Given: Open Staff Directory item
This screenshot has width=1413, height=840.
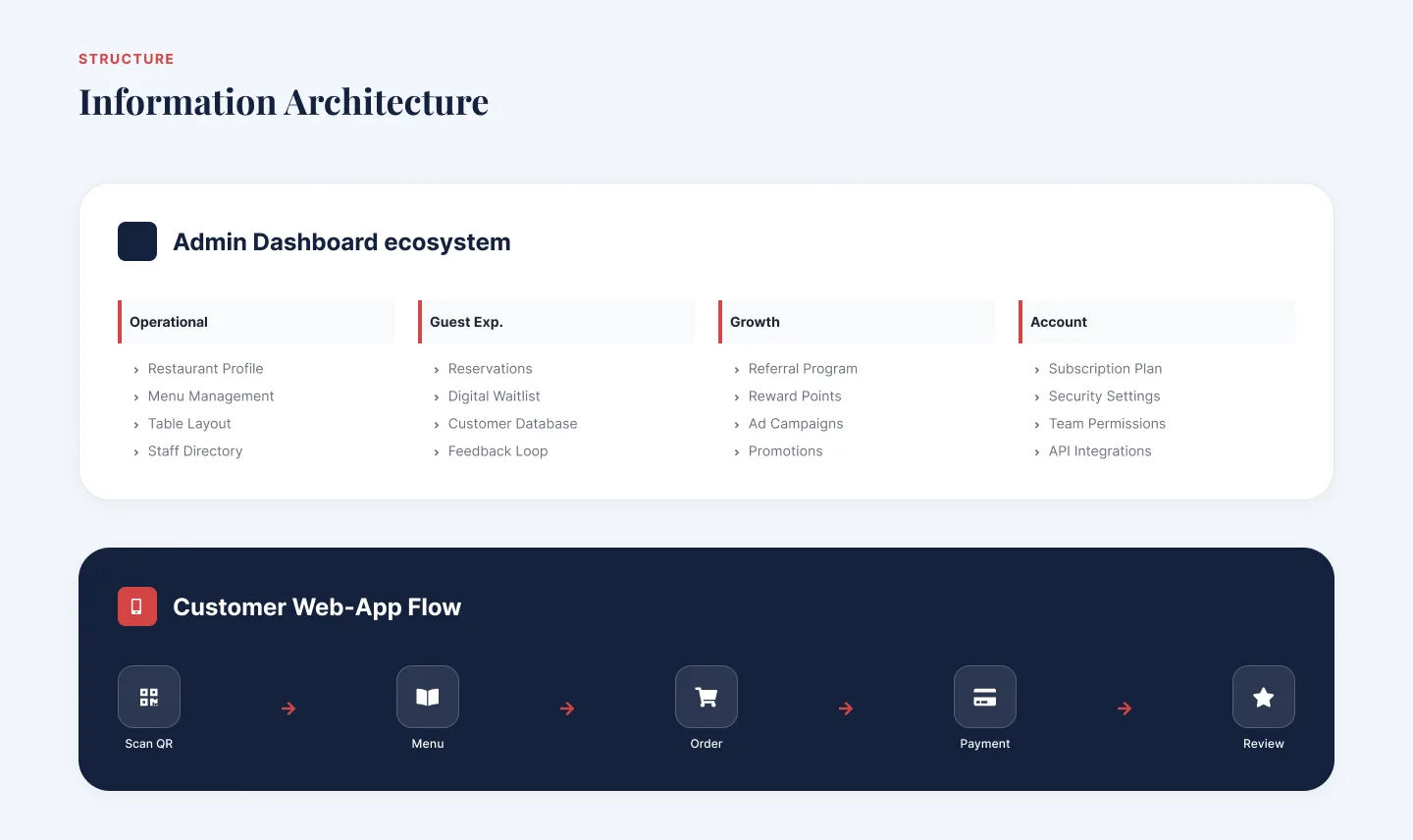Looking at the screenshot, I should click(195, 451).
